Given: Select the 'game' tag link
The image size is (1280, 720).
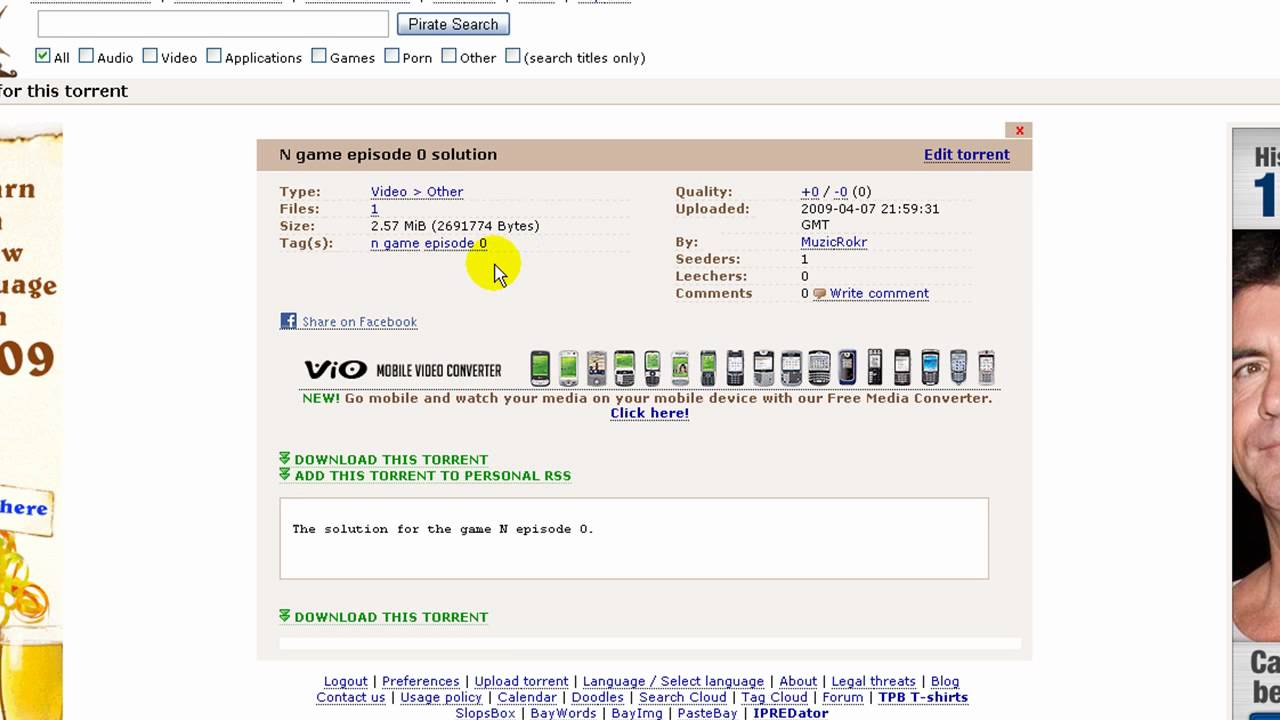Looking at the screenshot, I should tap(401, 243).
